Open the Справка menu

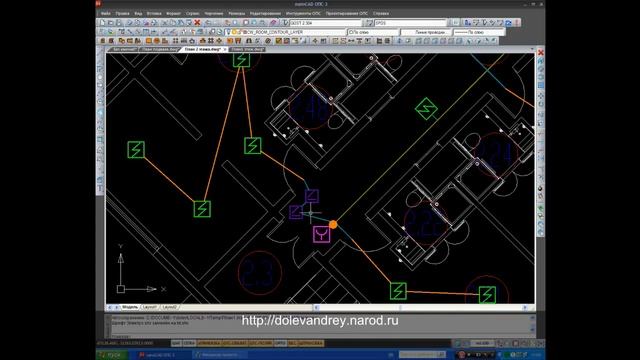[380, 13]
